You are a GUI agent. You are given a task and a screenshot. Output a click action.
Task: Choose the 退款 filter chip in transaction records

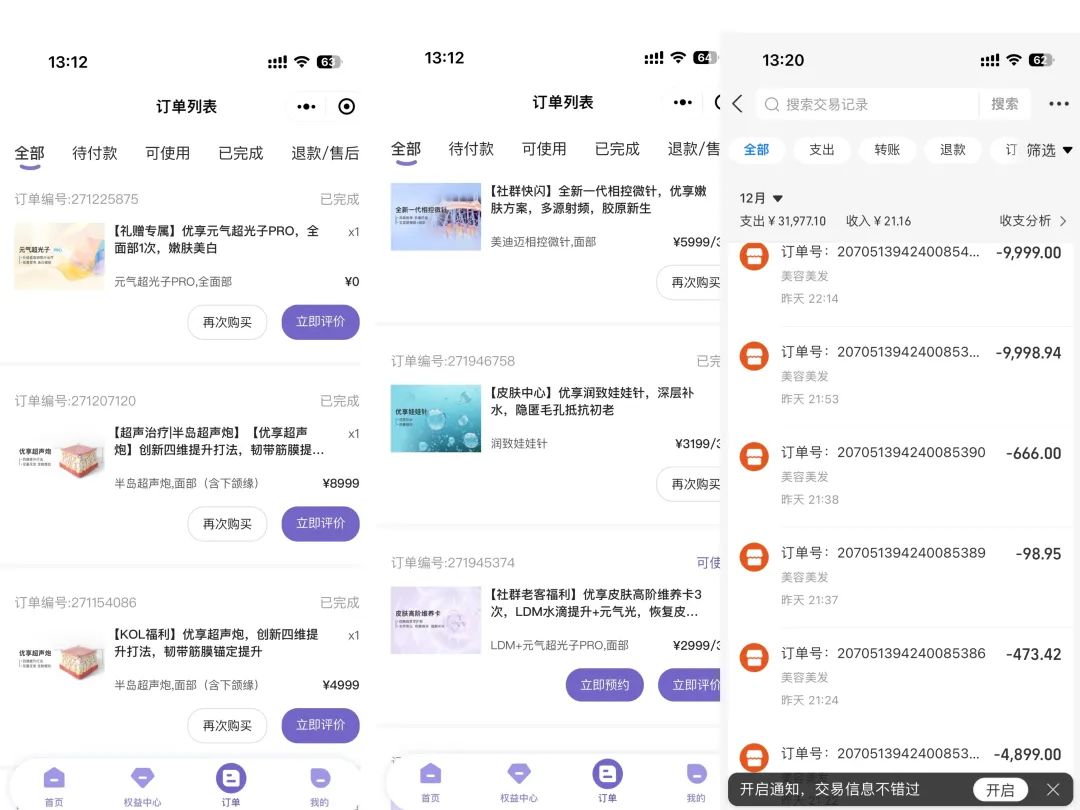(953, 149)
